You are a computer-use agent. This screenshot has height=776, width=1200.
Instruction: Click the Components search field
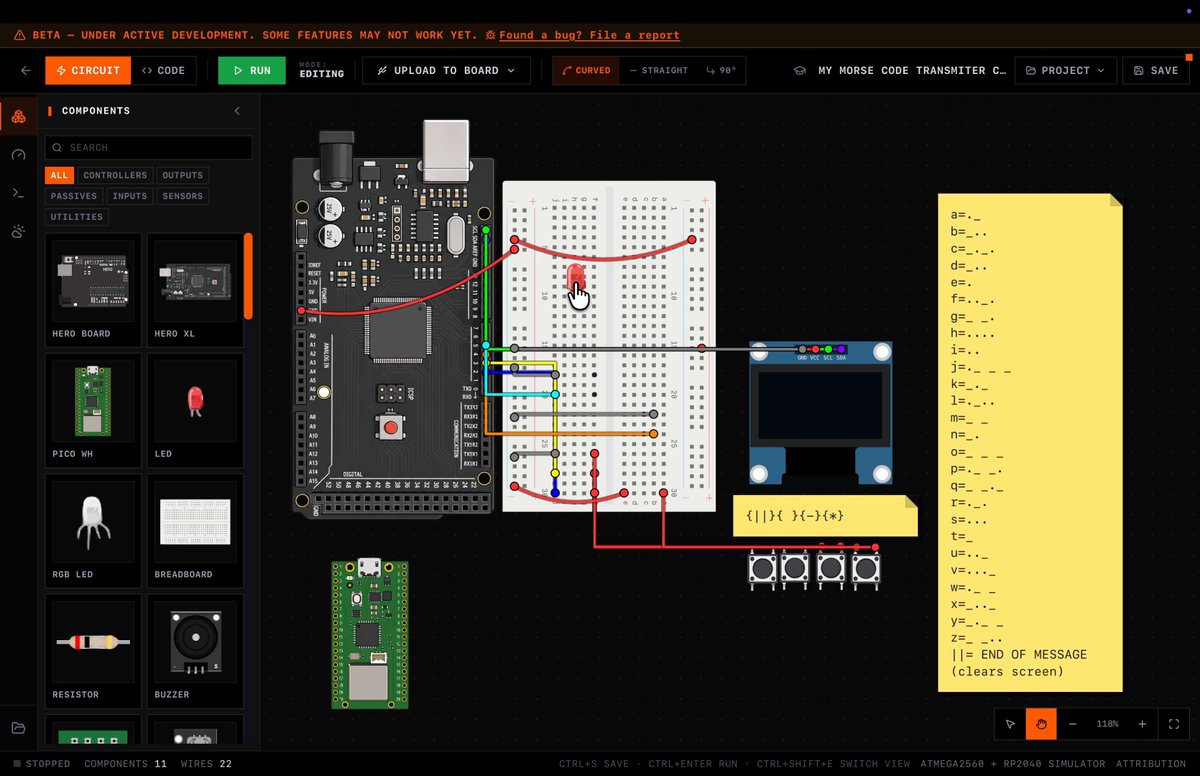[x=149, y=148]
